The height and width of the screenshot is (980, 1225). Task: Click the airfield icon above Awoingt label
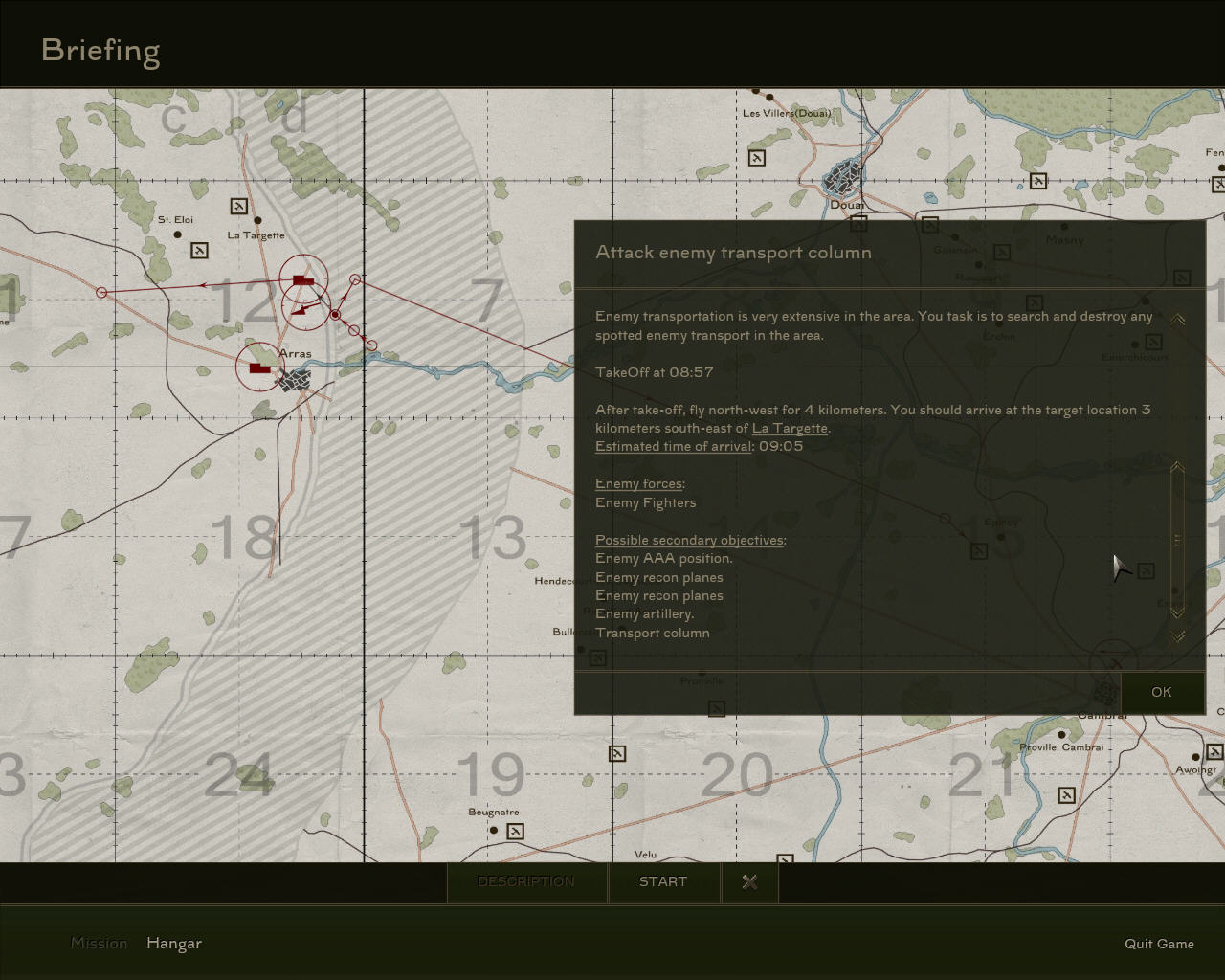tap(1214, 751)
